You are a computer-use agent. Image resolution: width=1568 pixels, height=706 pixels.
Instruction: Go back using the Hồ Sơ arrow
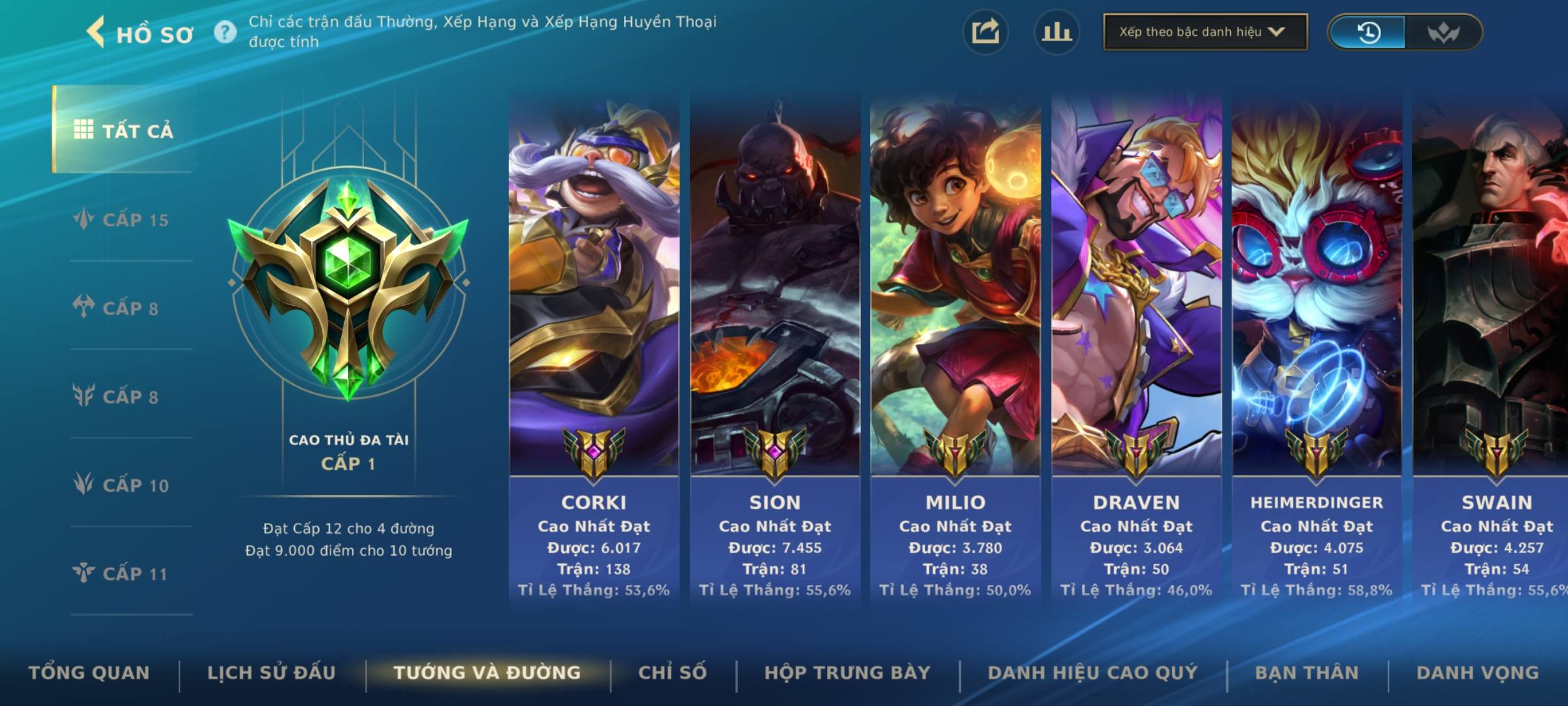click(x=96, y=32)
